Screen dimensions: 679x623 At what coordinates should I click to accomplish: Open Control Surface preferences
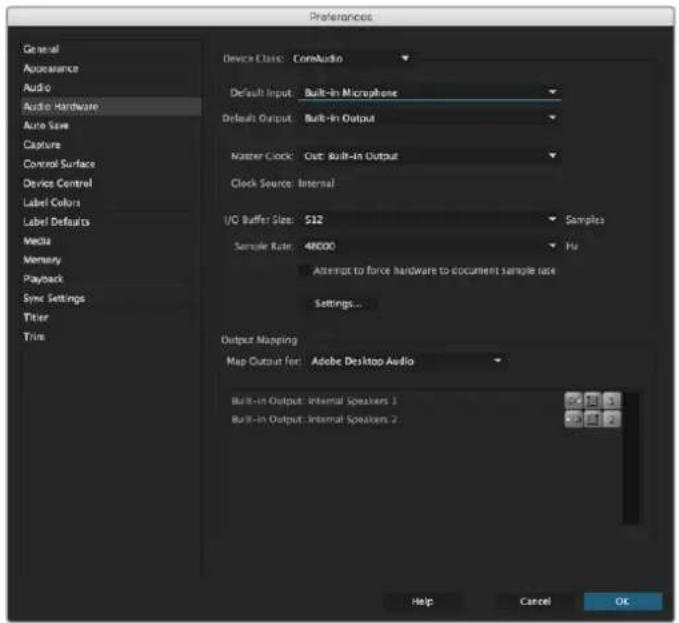112,164
